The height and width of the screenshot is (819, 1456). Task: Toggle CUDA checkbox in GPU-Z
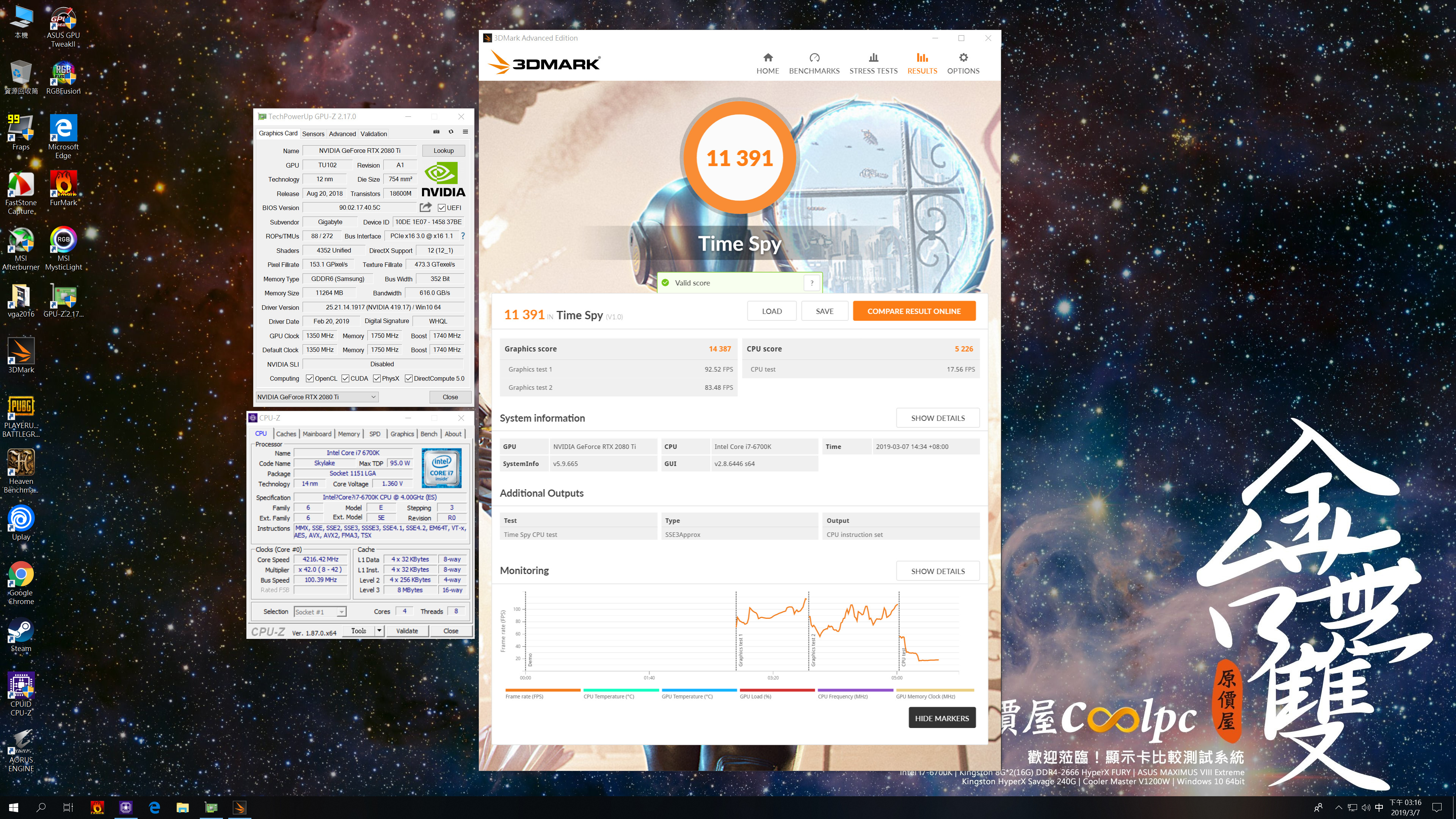(x=345, y=378)
